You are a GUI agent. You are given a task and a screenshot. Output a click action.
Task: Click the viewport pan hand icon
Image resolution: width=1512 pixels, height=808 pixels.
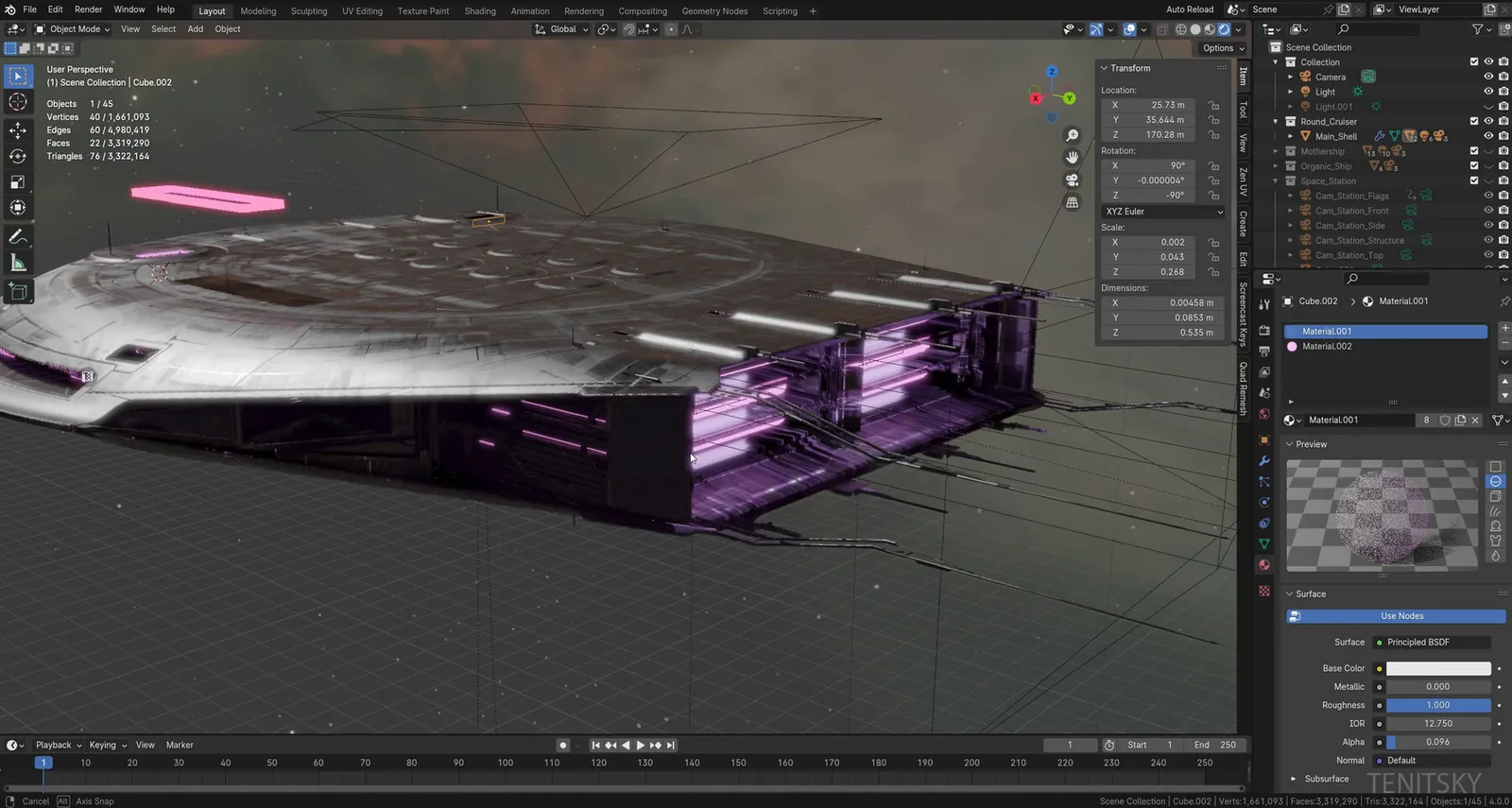(x=1072, y=158)
